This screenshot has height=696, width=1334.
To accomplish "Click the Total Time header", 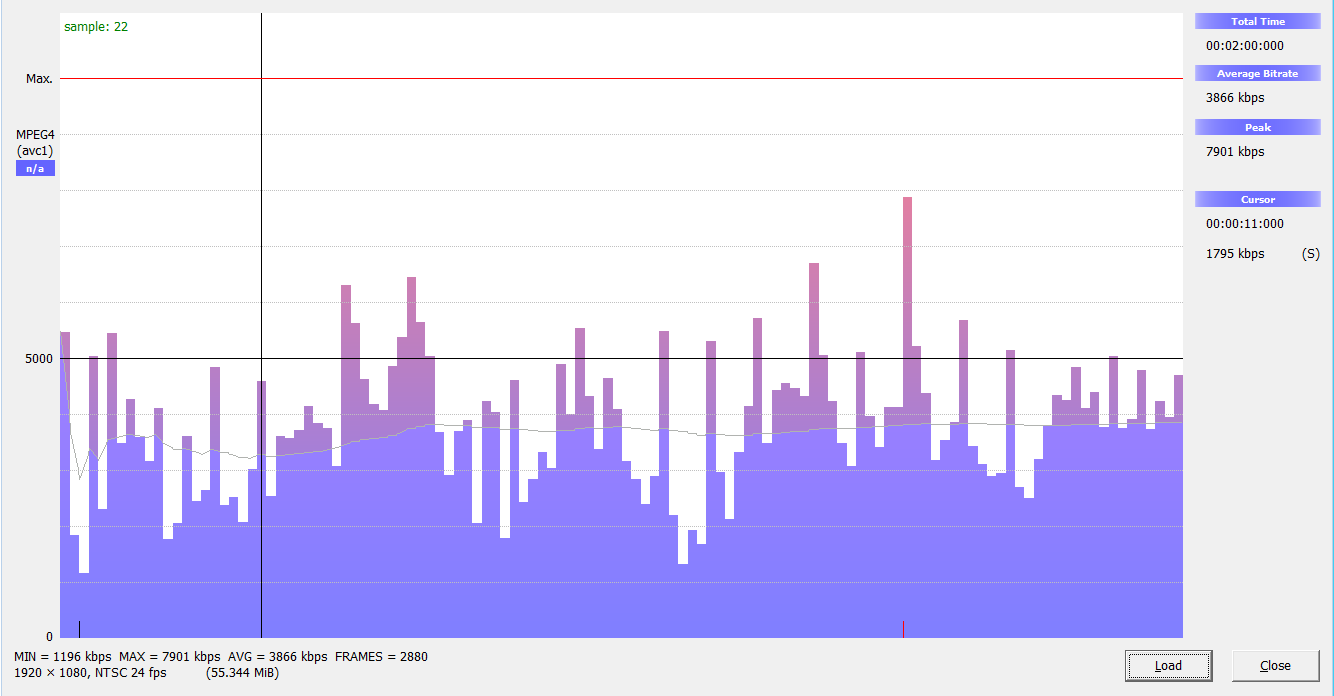I will click(x=1258, y=21).
